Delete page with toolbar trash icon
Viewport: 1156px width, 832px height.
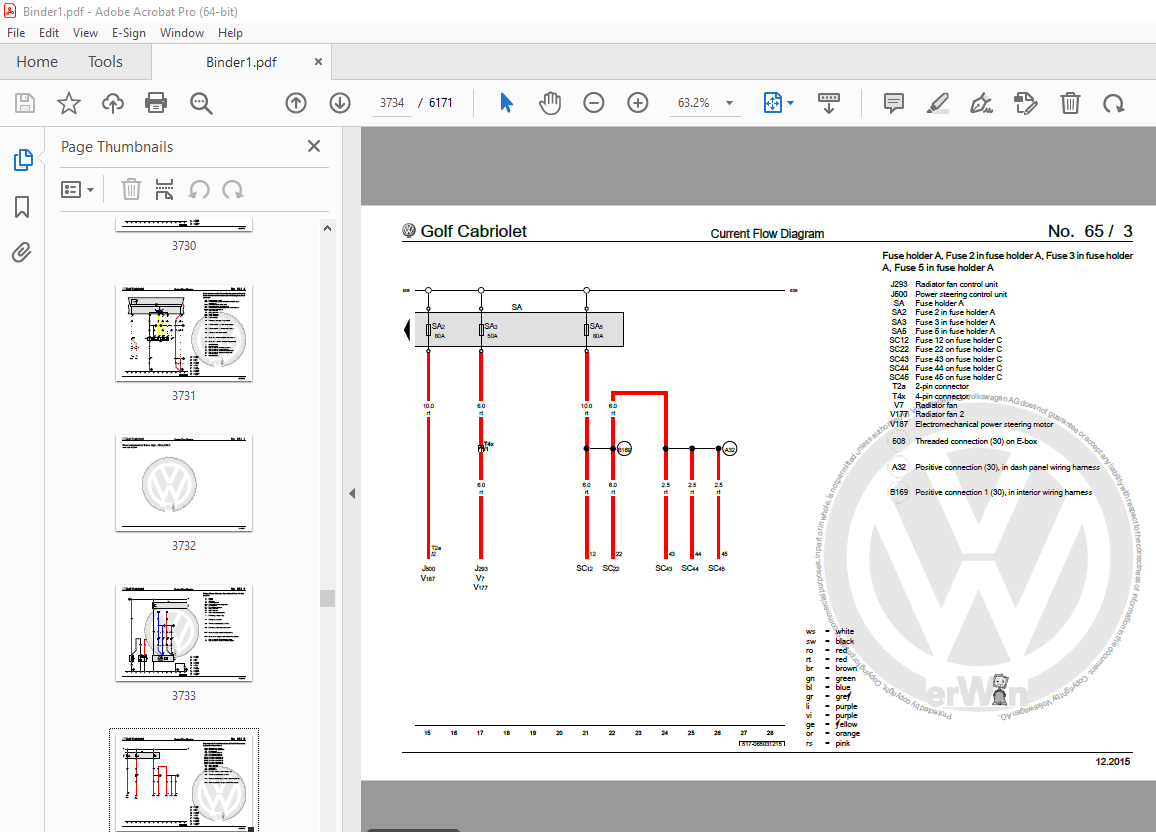pos(1070,102)
